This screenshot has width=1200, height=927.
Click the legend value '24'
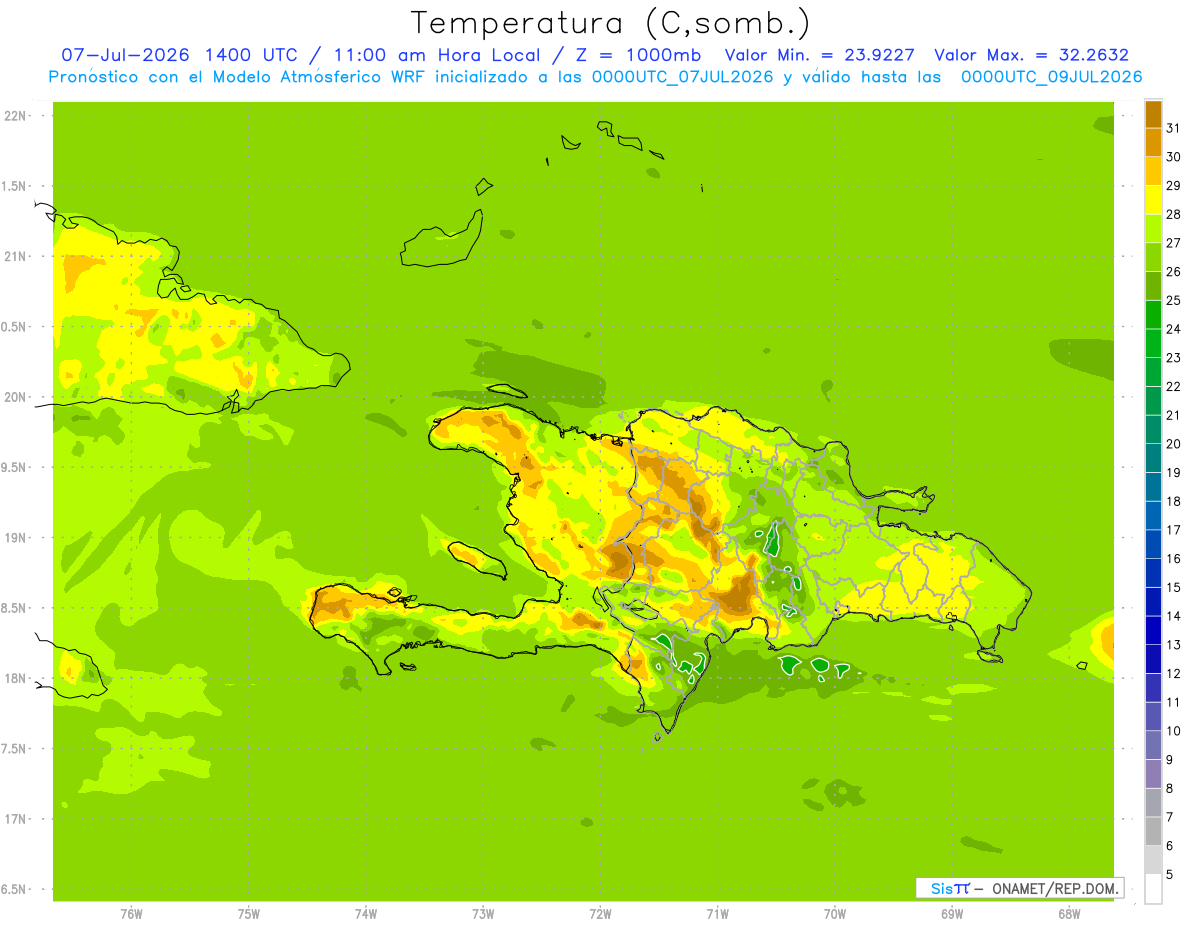1173,329
